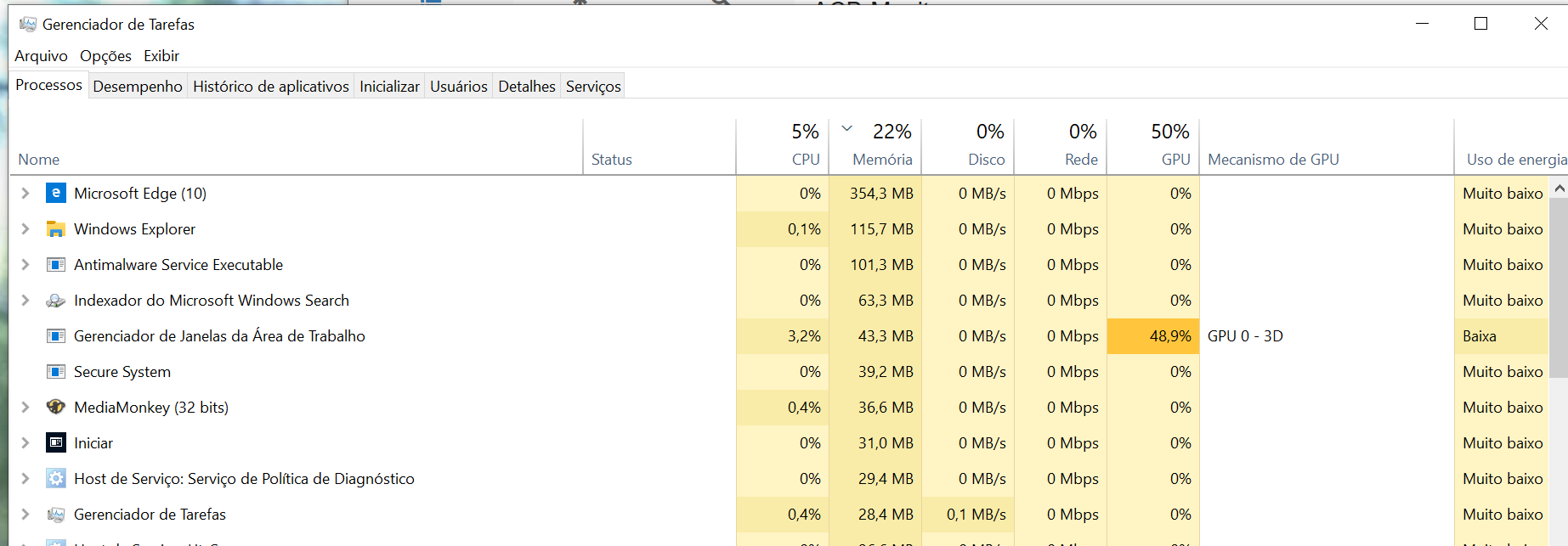
Task: Click the Microsoft Edge process icon
Action: point(56,194)
